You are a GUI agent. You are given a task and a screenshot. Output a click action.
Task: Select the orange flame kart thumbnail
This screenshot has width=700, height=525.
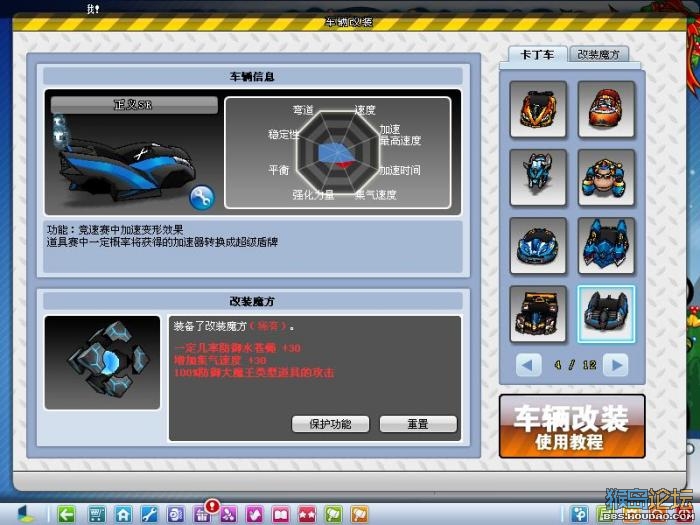[538, 109]
